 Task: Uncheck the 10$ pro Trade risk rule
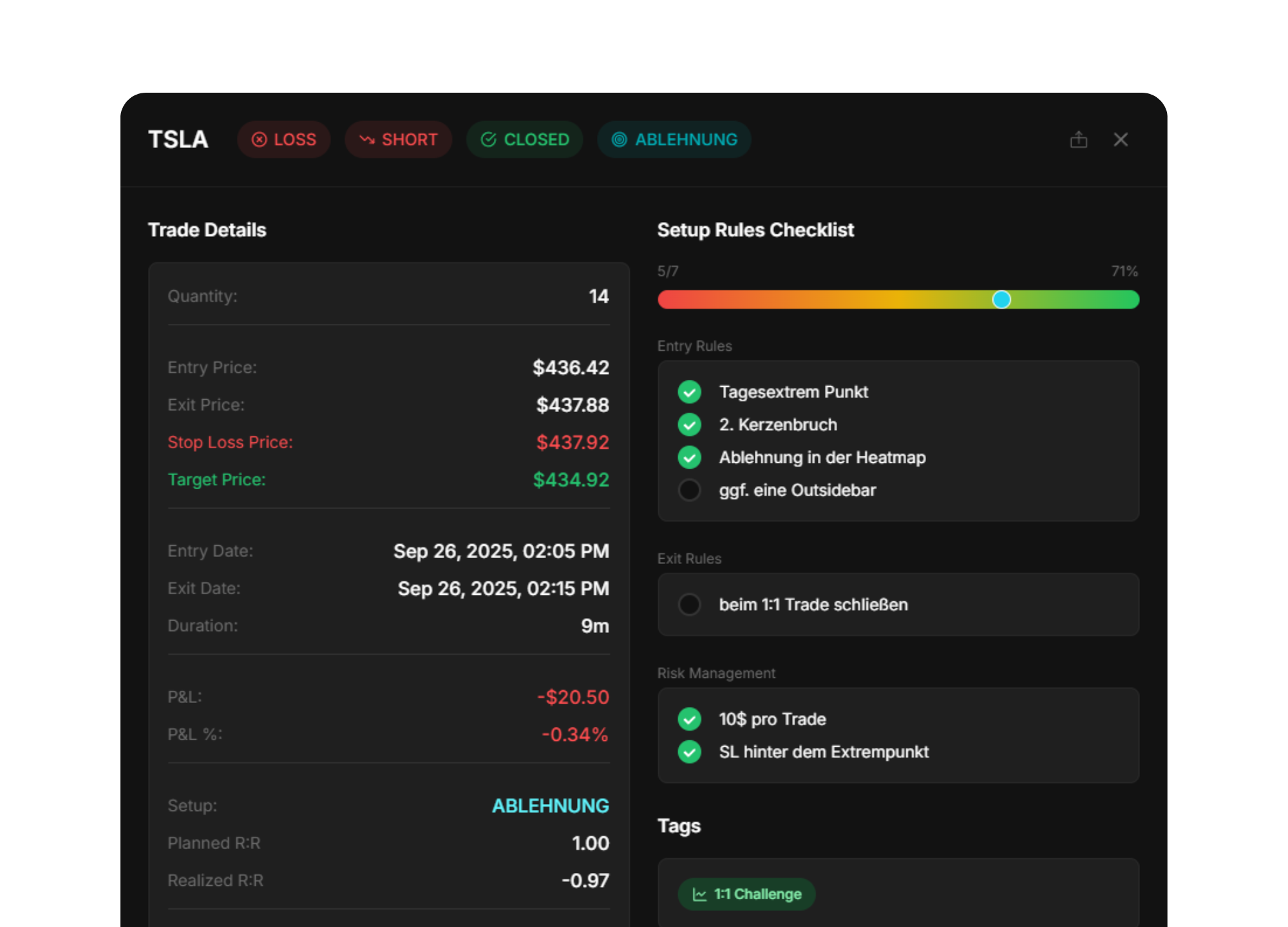tap(690, 719)
